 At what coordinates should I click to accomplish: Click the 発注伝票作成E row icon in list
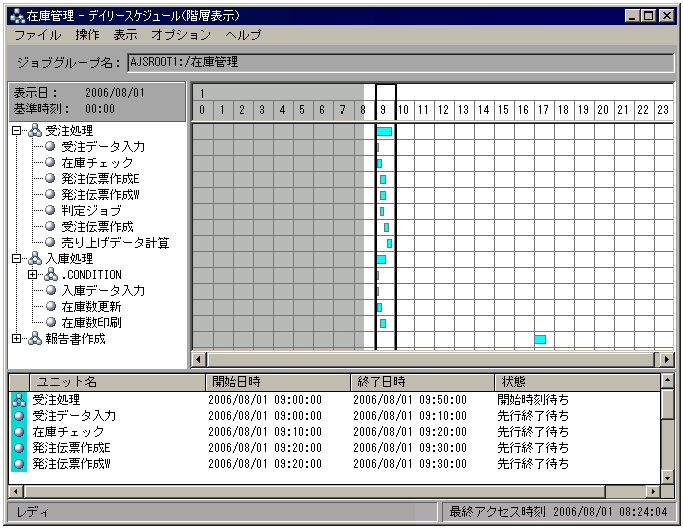pos(19,448)
